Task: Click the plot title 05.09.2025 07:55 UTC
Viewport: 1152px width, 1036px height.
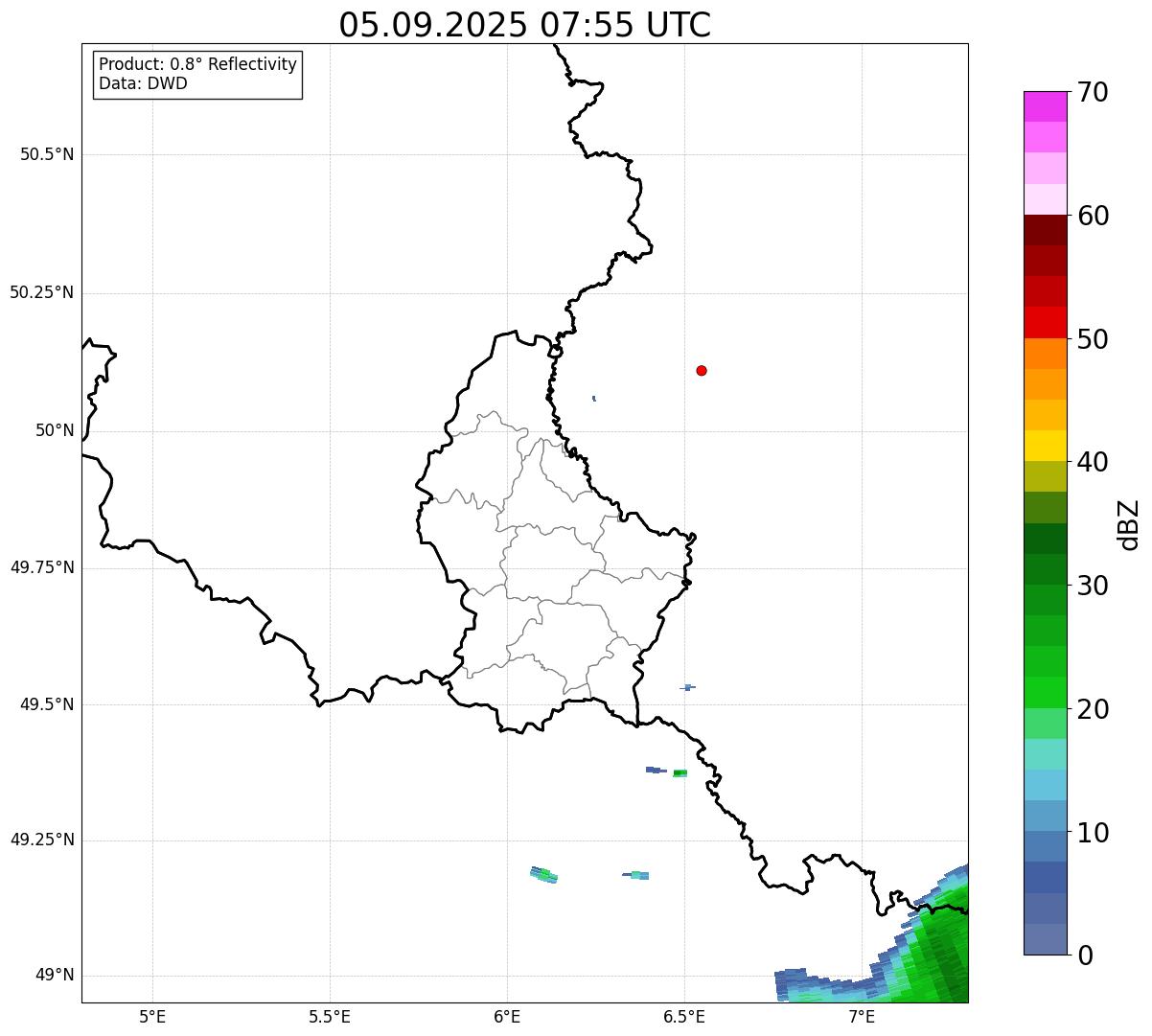Action: pyautogui.click(x=525, y=25)
